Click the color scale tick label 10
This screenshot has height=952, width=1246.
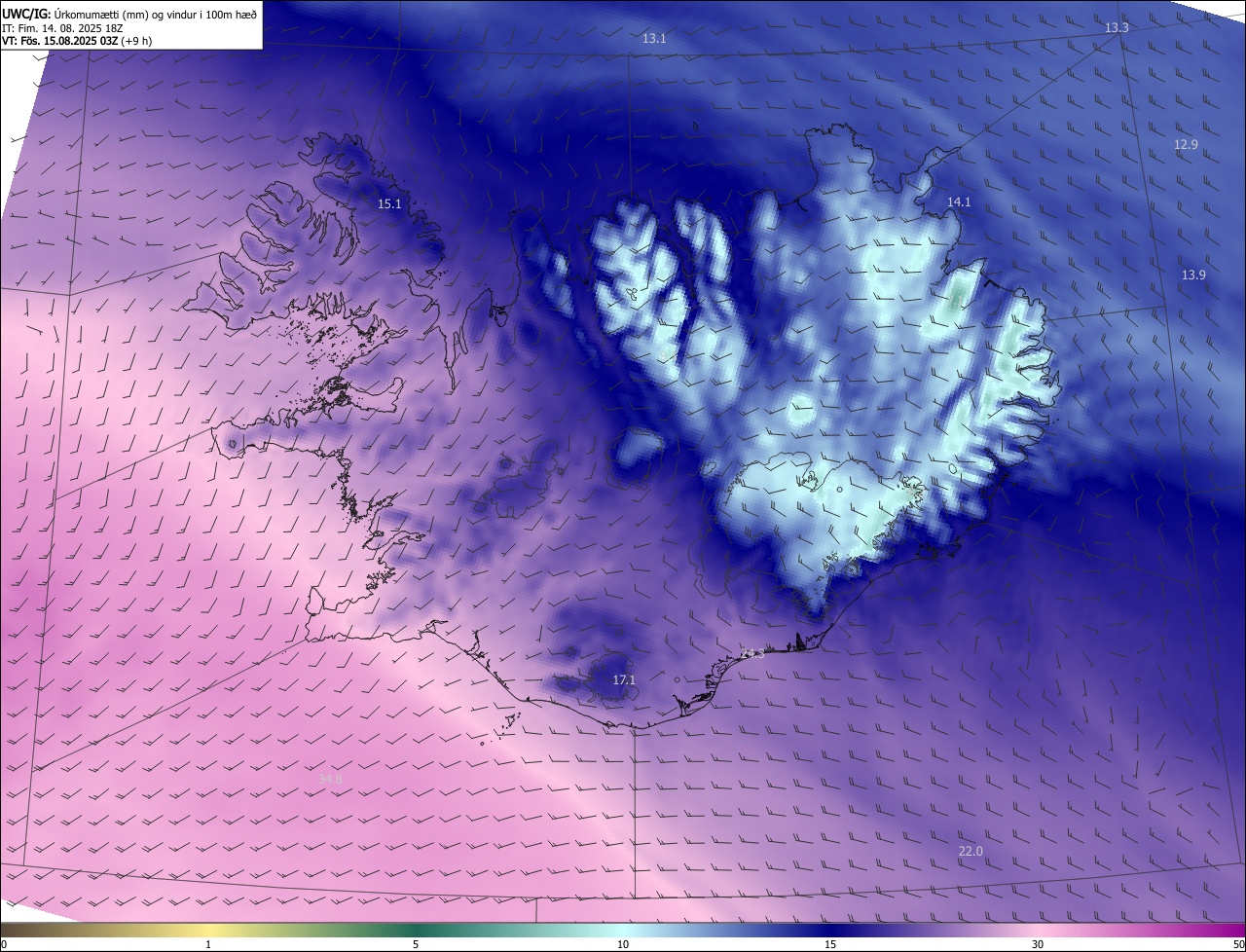[623, 944]
